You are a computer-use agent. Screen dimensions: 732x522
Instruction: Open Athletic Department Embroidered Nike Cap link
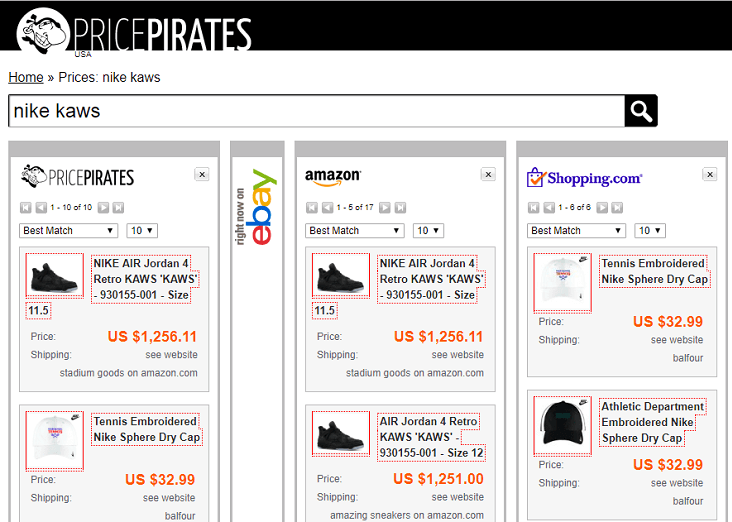click(654, 422)
